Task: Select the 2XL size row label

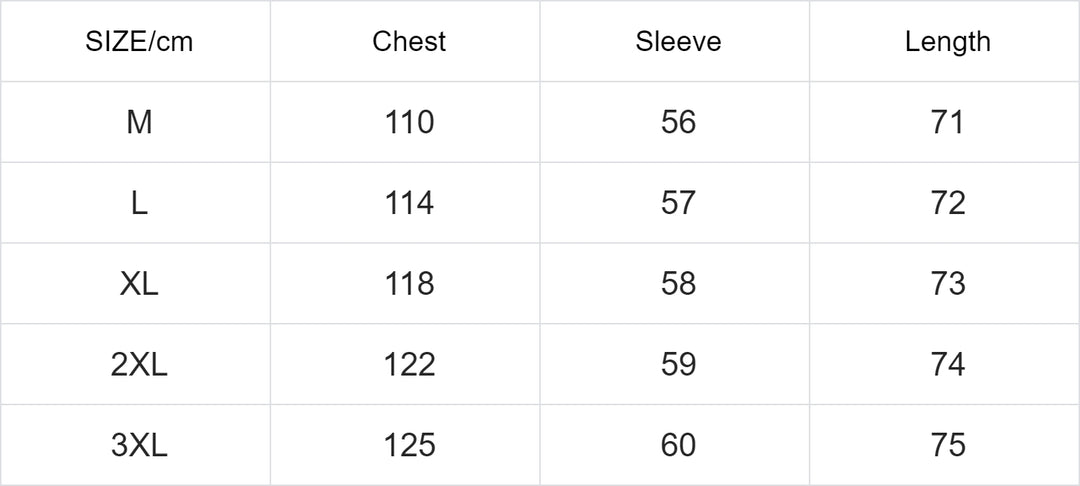Action: [139, 365]
